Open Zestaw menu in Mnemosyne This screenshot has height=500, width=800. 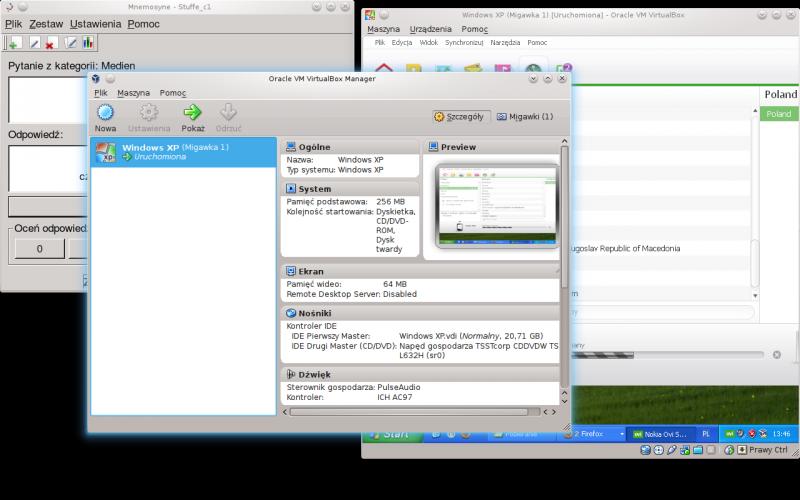click(46, 23)
